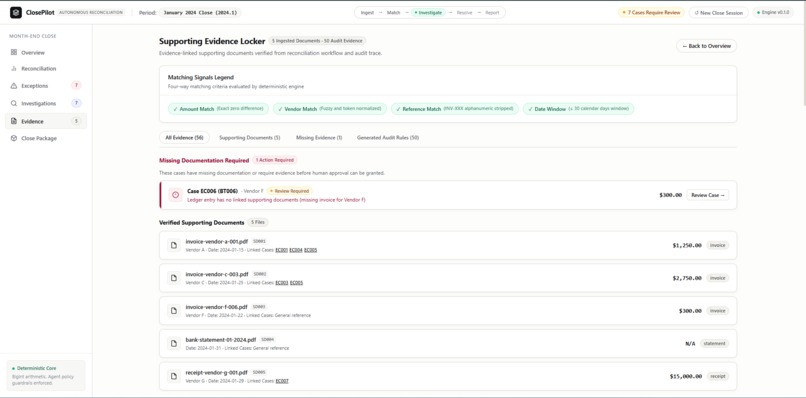Screen dimensions: 806x398
Task: Switch to Missing Evidence (1) tab
Action: (319, 138)
